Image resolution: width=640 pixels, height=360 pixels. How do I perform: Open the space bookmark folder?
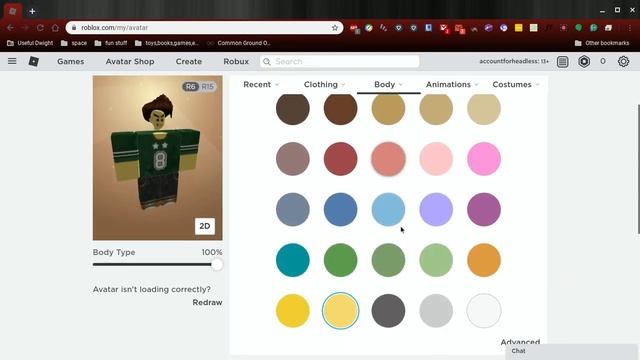click(74, 43)
